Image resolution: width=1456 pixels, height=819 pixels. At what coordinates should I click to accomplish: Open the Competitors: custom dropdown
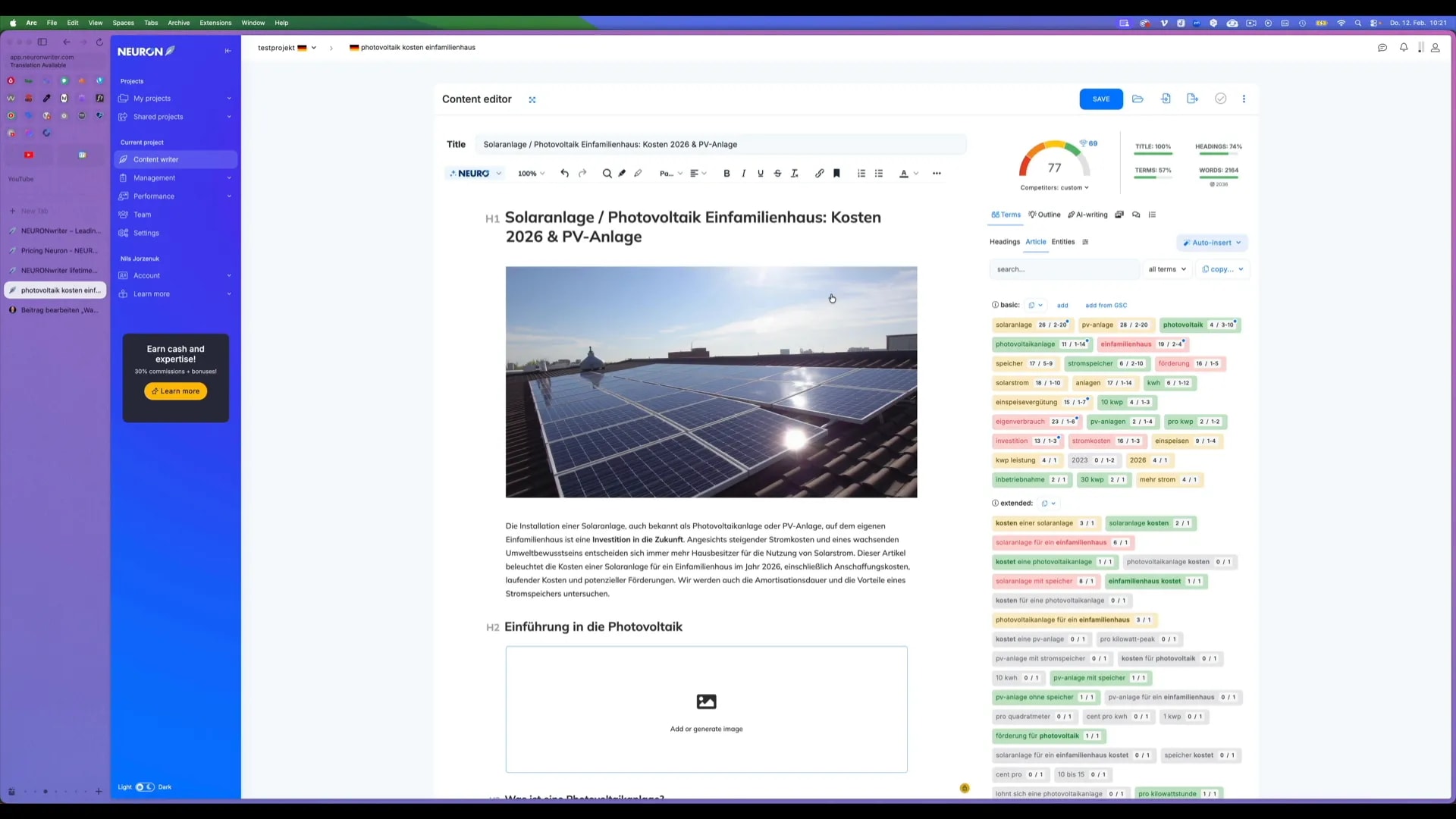coord(1054,188)
